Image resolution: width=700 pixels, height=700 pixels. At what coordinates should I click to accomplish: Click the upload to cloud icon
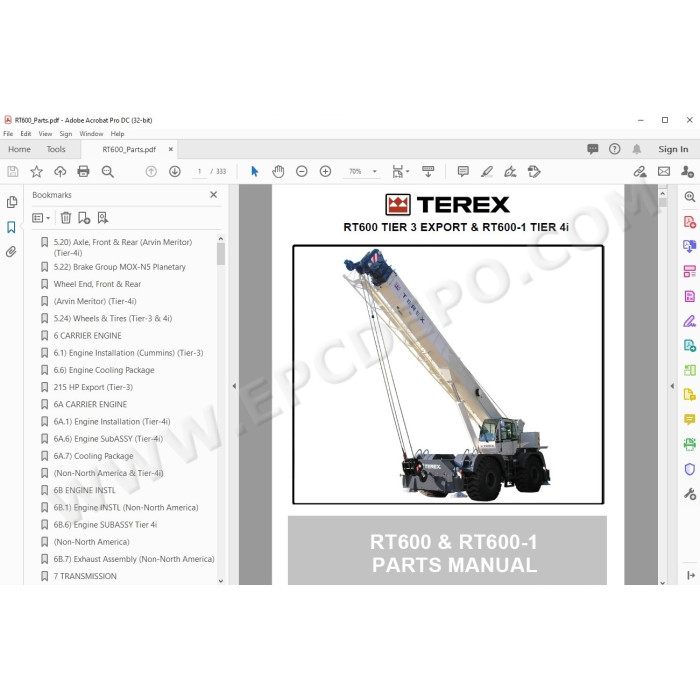tap(60, 171)
